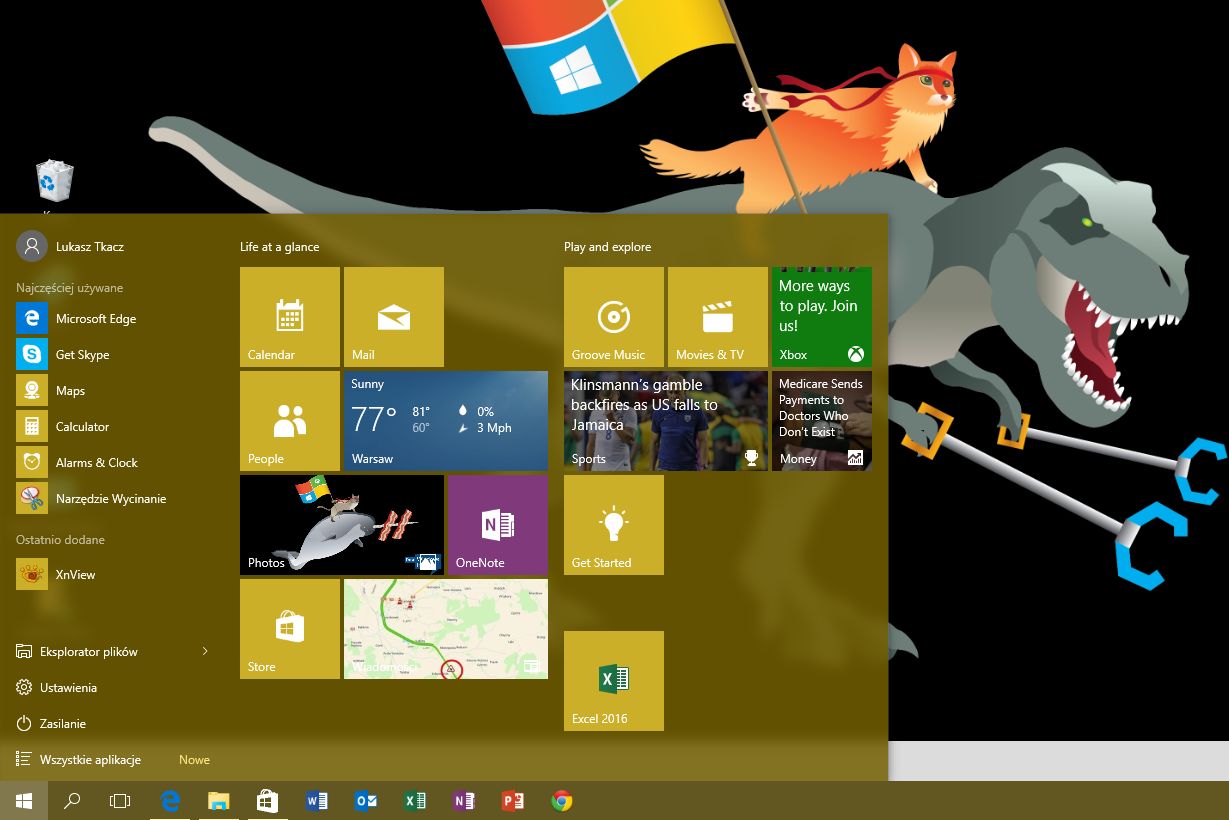Launch Outlook from the taskbar
This screenshot has width=1229, height=820.
(x=366, y=800)
